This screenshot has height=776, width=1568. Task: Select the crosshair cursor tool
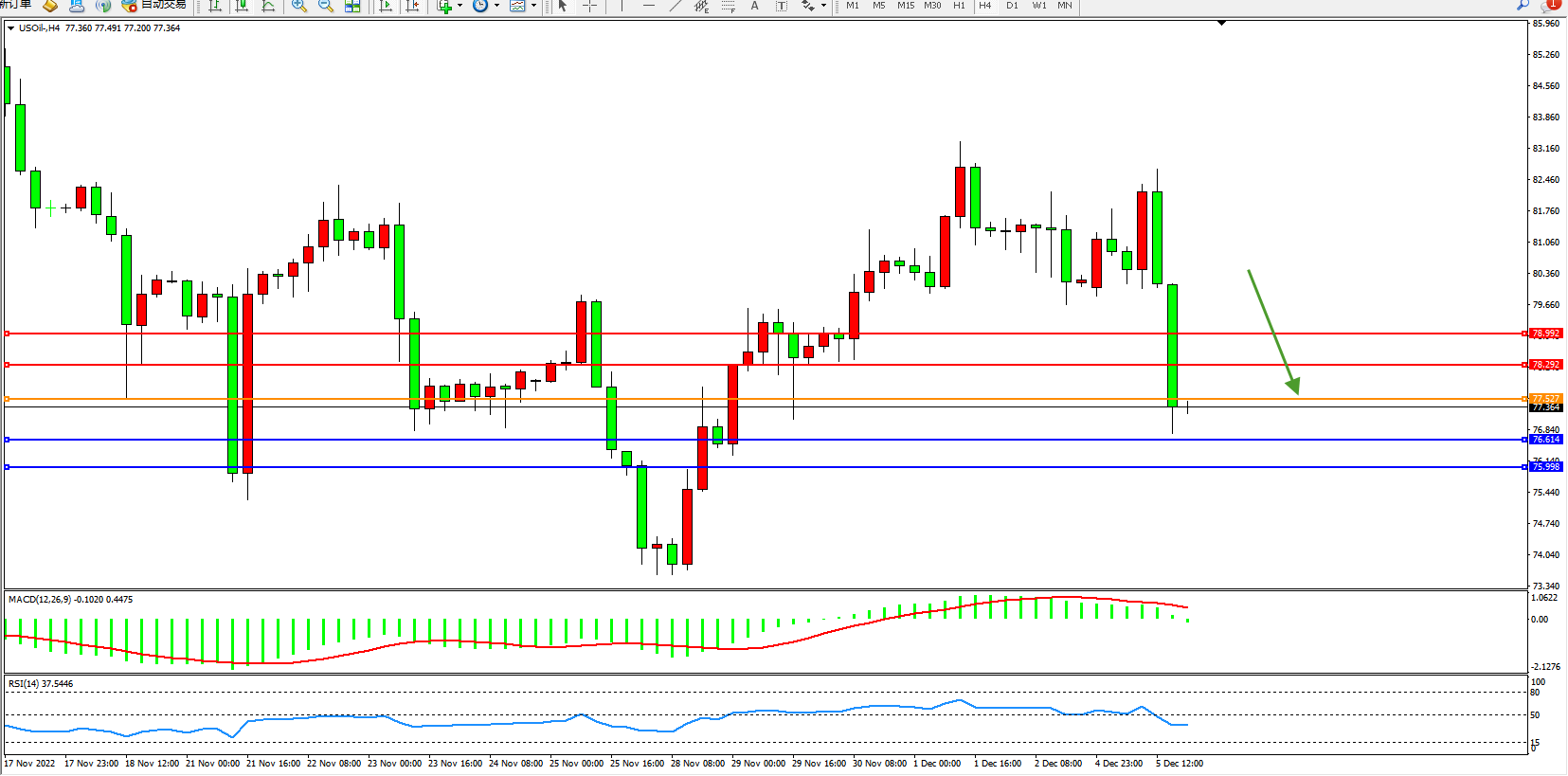point(589,6)
